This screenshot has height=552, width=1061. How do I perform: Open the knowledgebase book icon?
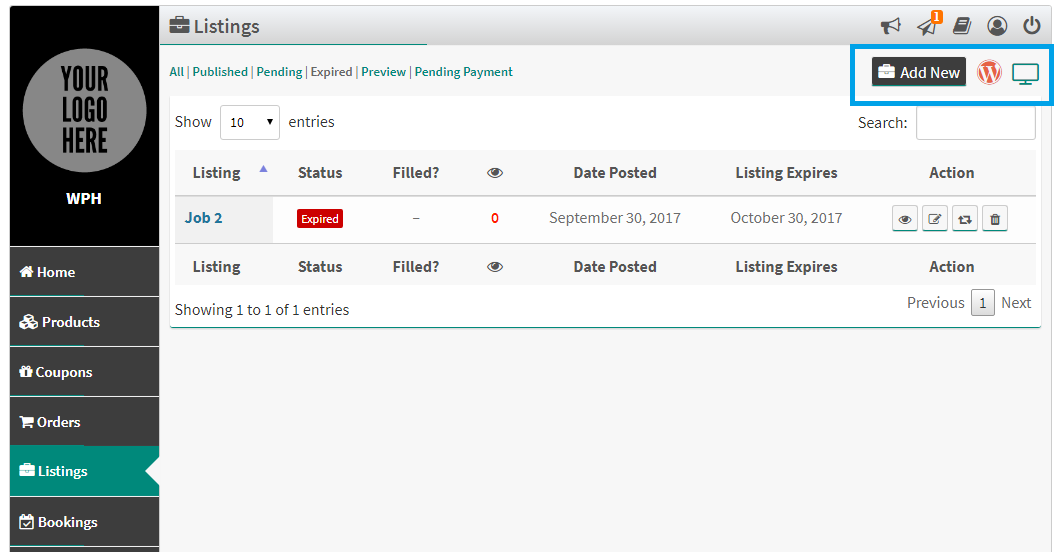tap(962, 26)
